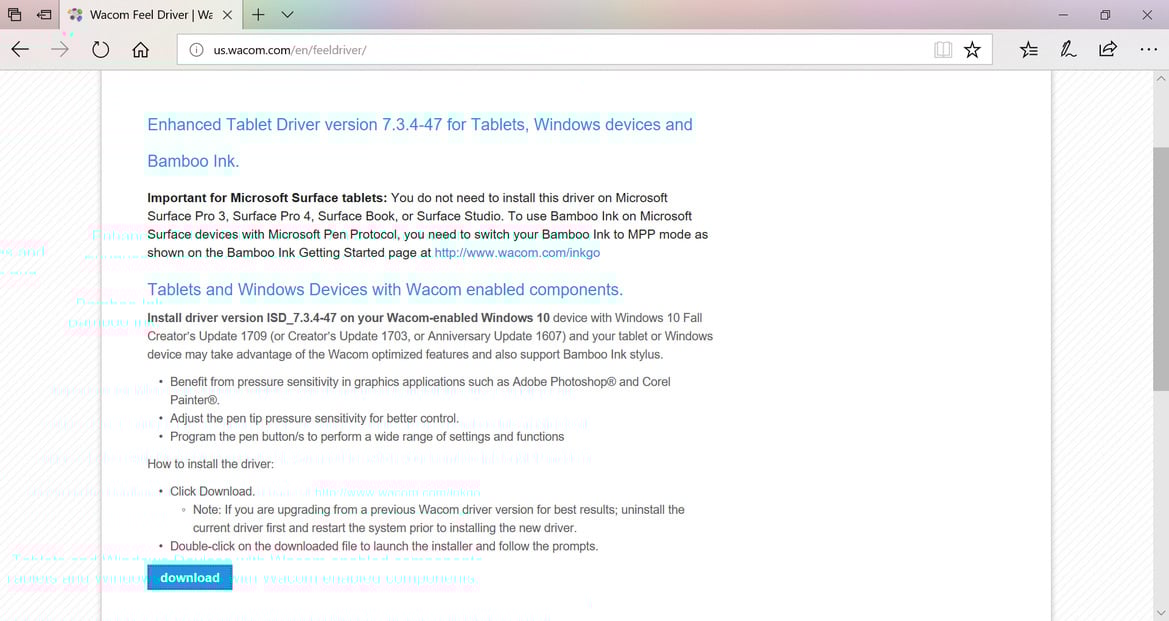The height and width of the screenshot is (621, 1169).
Task: Click the blue download button
Action: pos(189,578)
